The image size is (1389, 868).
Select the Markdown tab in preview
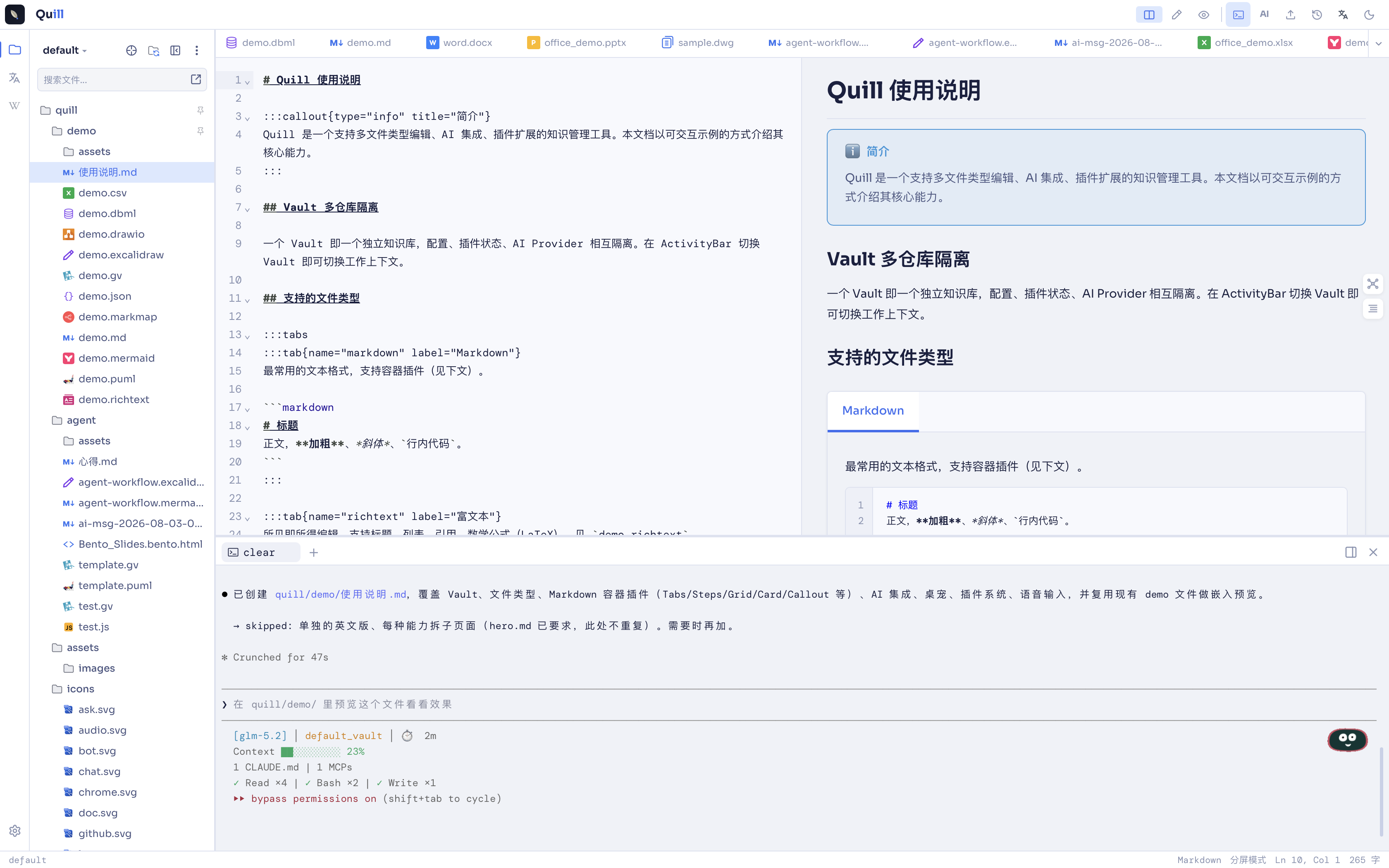873,411
